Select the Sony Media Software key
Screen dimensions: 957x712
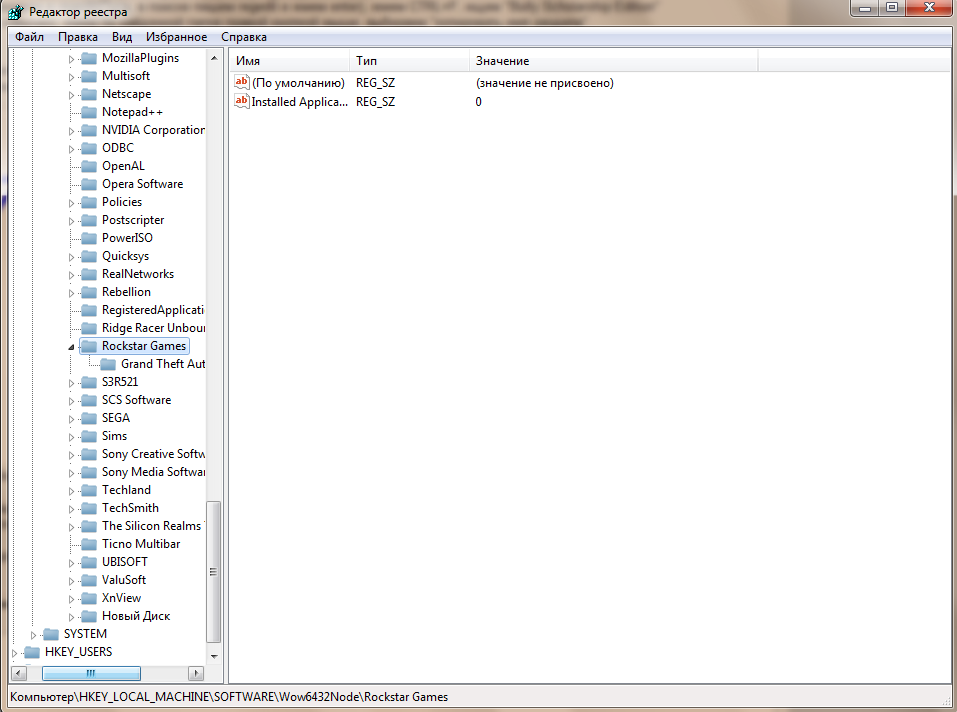tap(153, 472)
